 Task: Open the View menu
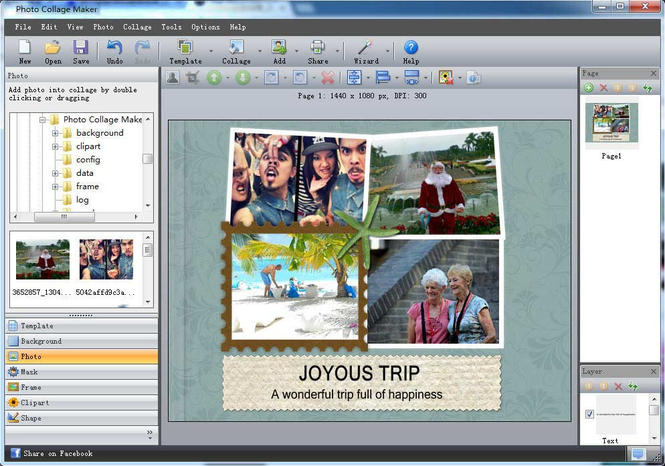[x=75, y=27]
